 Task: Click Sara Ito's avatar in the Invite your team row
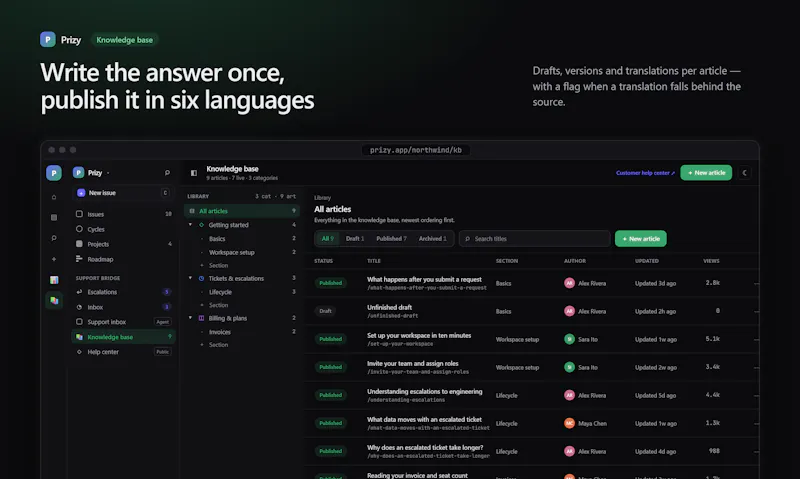tap(569, 367)
